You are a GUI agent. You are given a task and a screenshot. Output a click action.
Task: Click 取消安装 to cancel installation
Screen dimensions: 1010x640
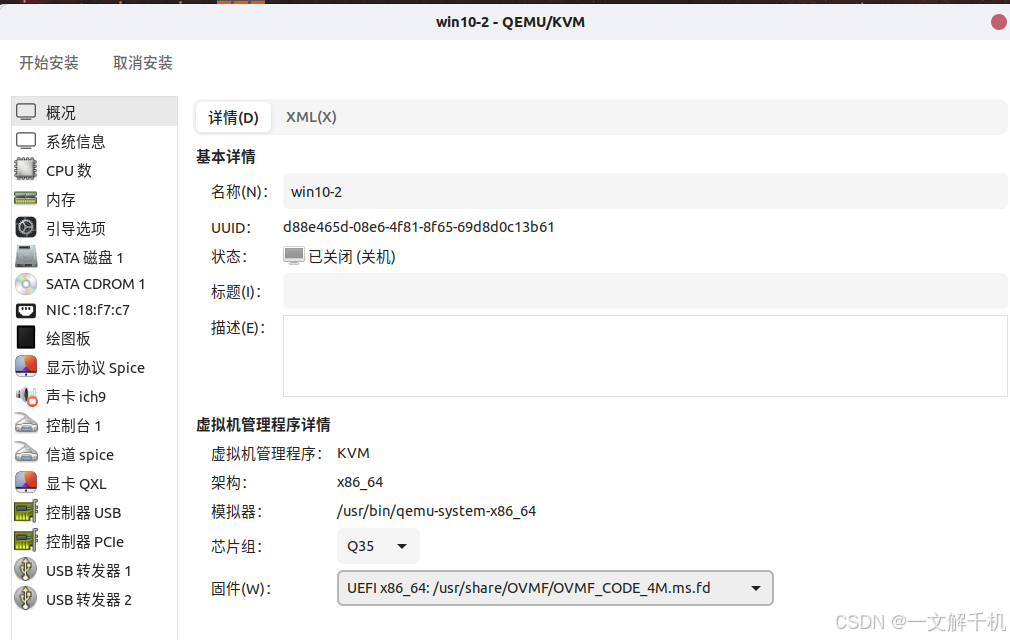click(x=141, y=62)
